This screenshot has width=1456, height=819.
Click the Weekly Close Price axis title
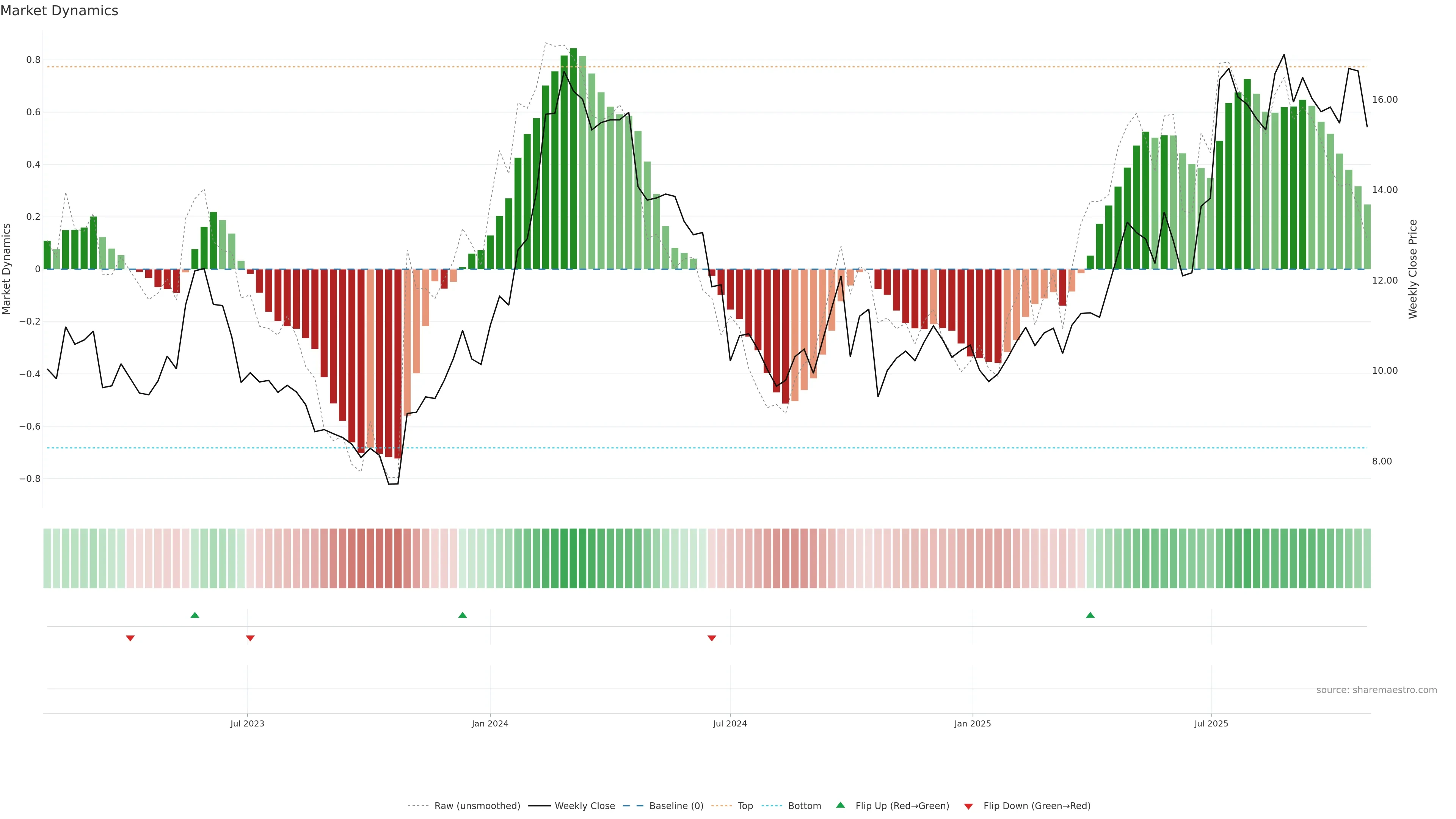tap(1412, 269)
